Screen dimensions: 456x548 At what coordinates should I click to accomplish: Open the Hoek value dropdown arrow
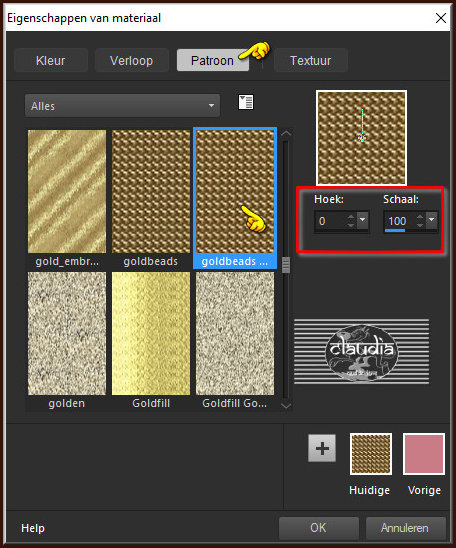(x=362, y=220)
